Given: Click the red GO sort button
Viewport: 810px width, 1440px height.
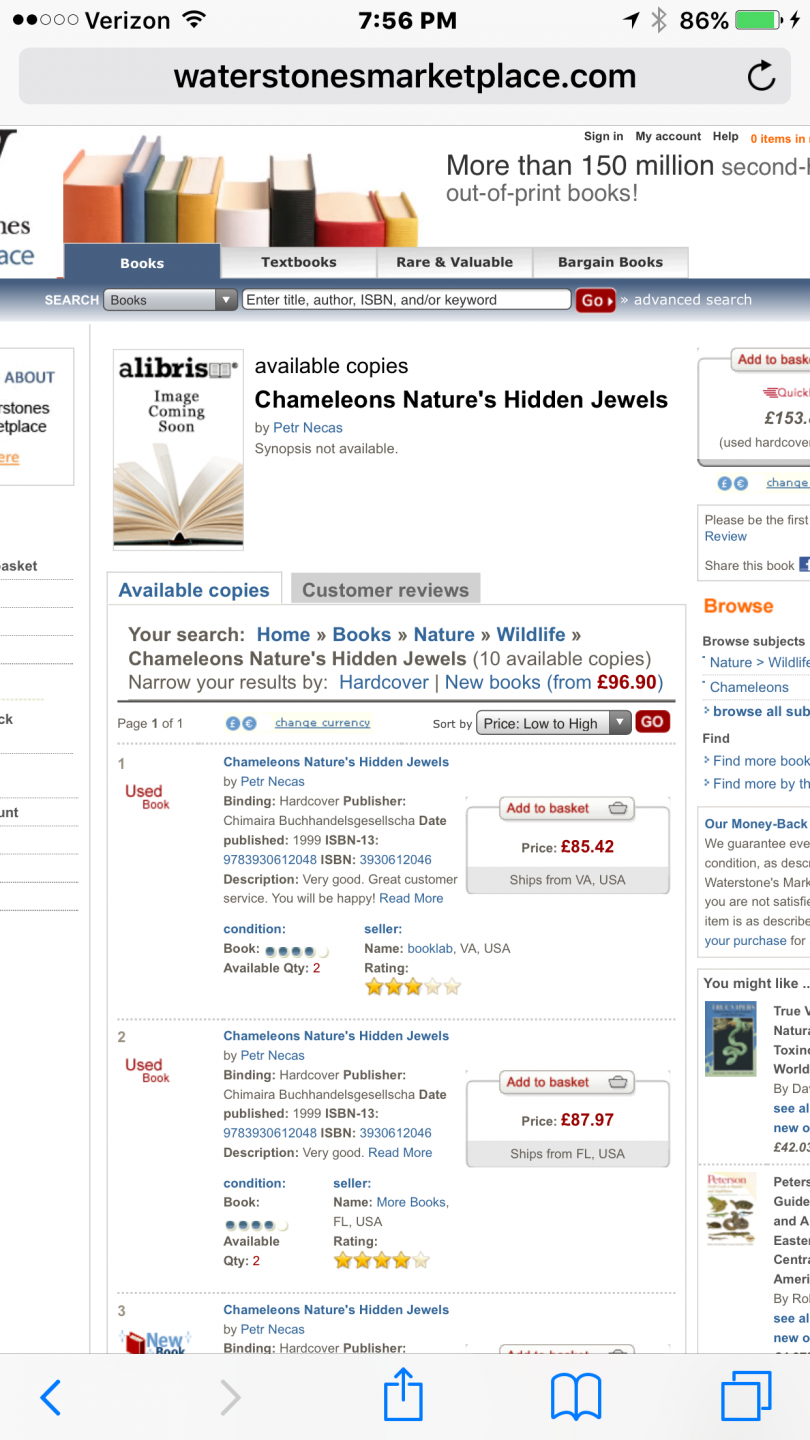Looking at the screenshot, I should (652, 722).
